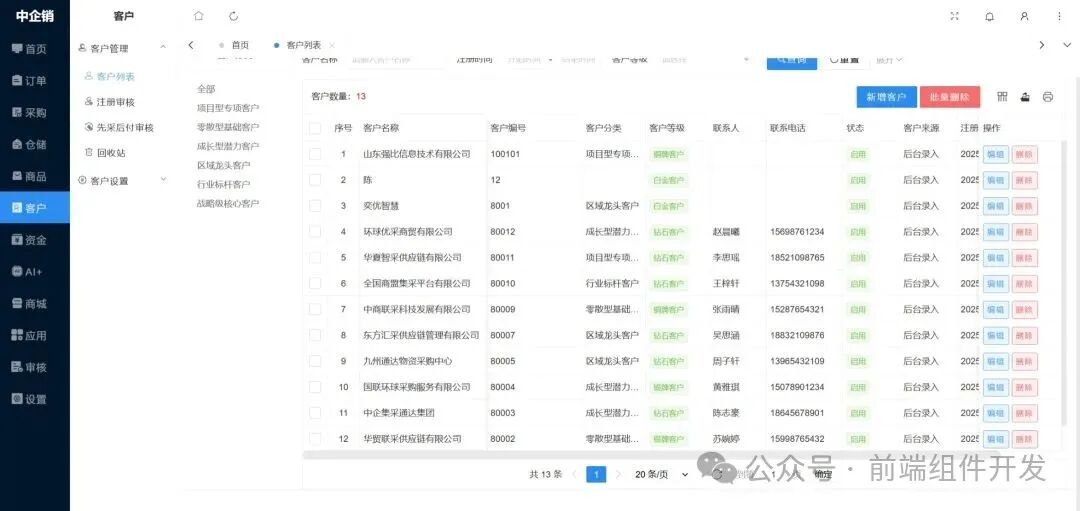Viewport: 1080px width, 511px height.
Task: Tick checkbox for 中商联采科技发展有限公司
Action: (315, 309)
